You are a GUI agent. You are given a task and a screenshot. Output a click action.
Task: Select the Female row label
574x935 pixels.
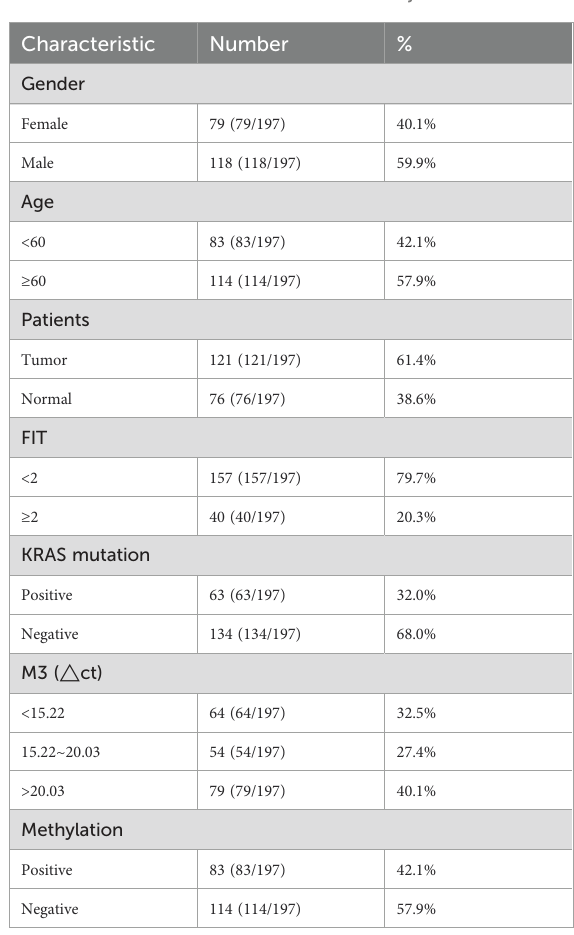[x=45, y=124]
